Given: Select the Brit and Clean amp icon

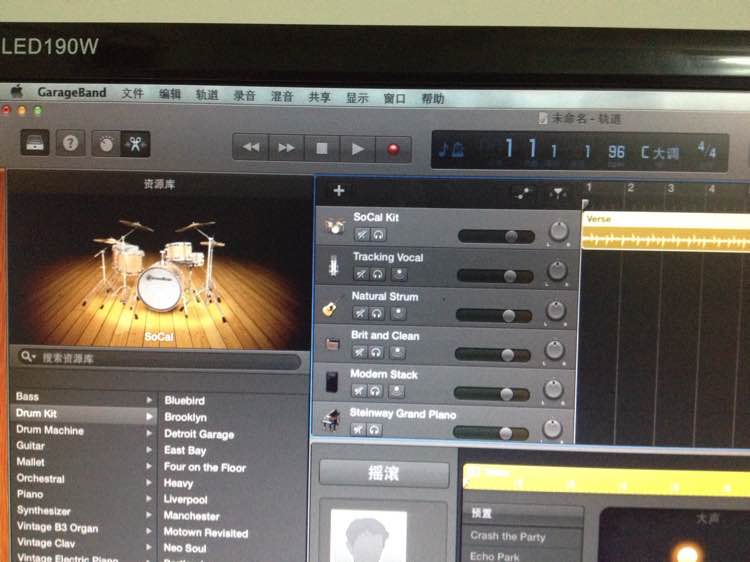Looking at the screenshot, I should pos(332,343).
